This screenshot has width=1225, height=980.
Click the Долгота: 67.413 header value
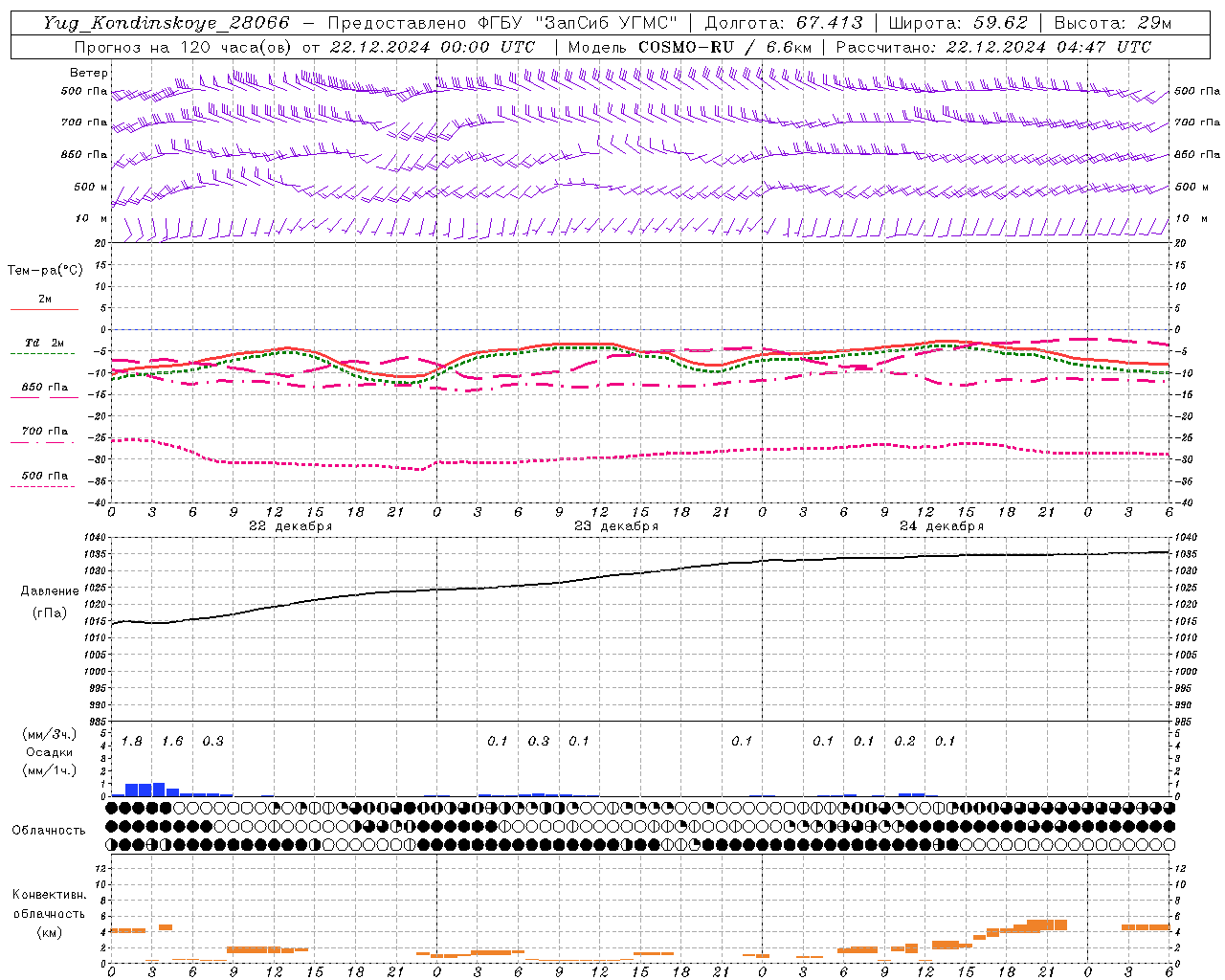tap(784, 23)
